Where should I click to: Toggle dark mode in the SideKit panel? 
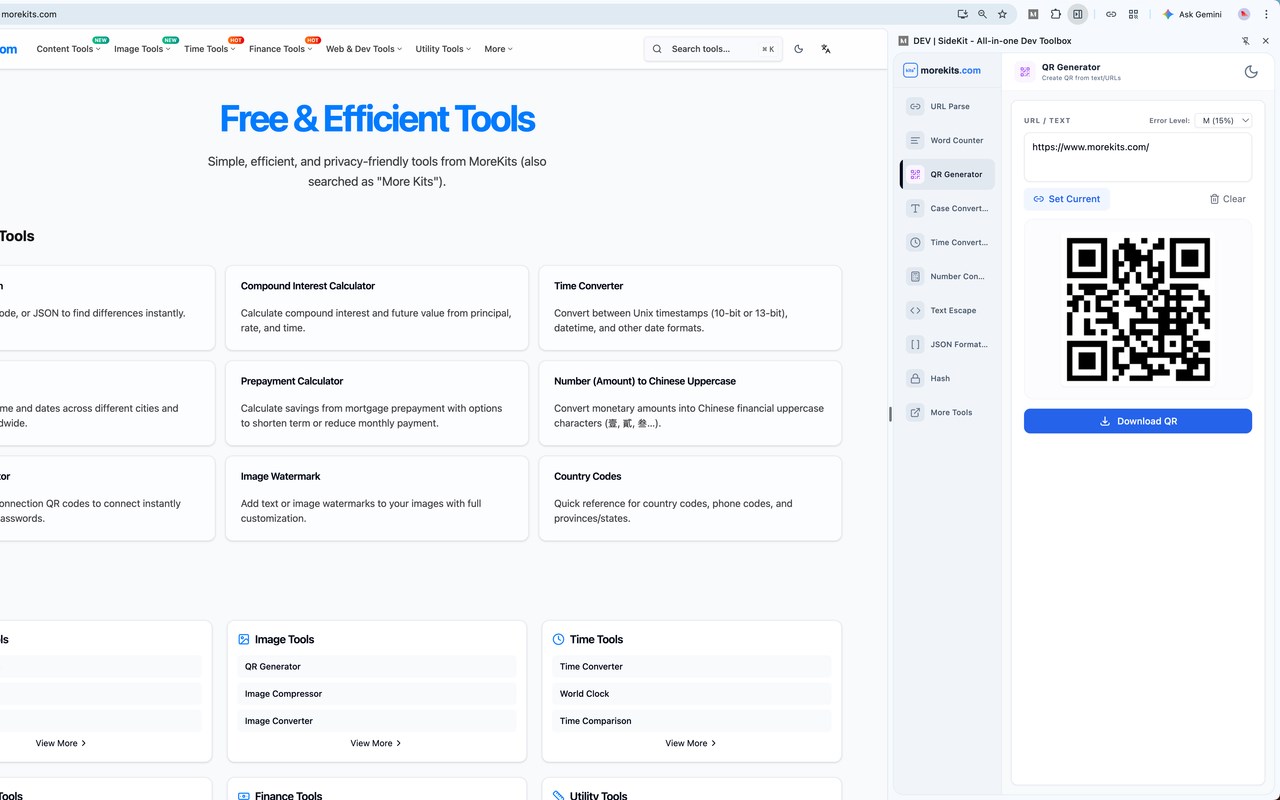(1250, 71)
